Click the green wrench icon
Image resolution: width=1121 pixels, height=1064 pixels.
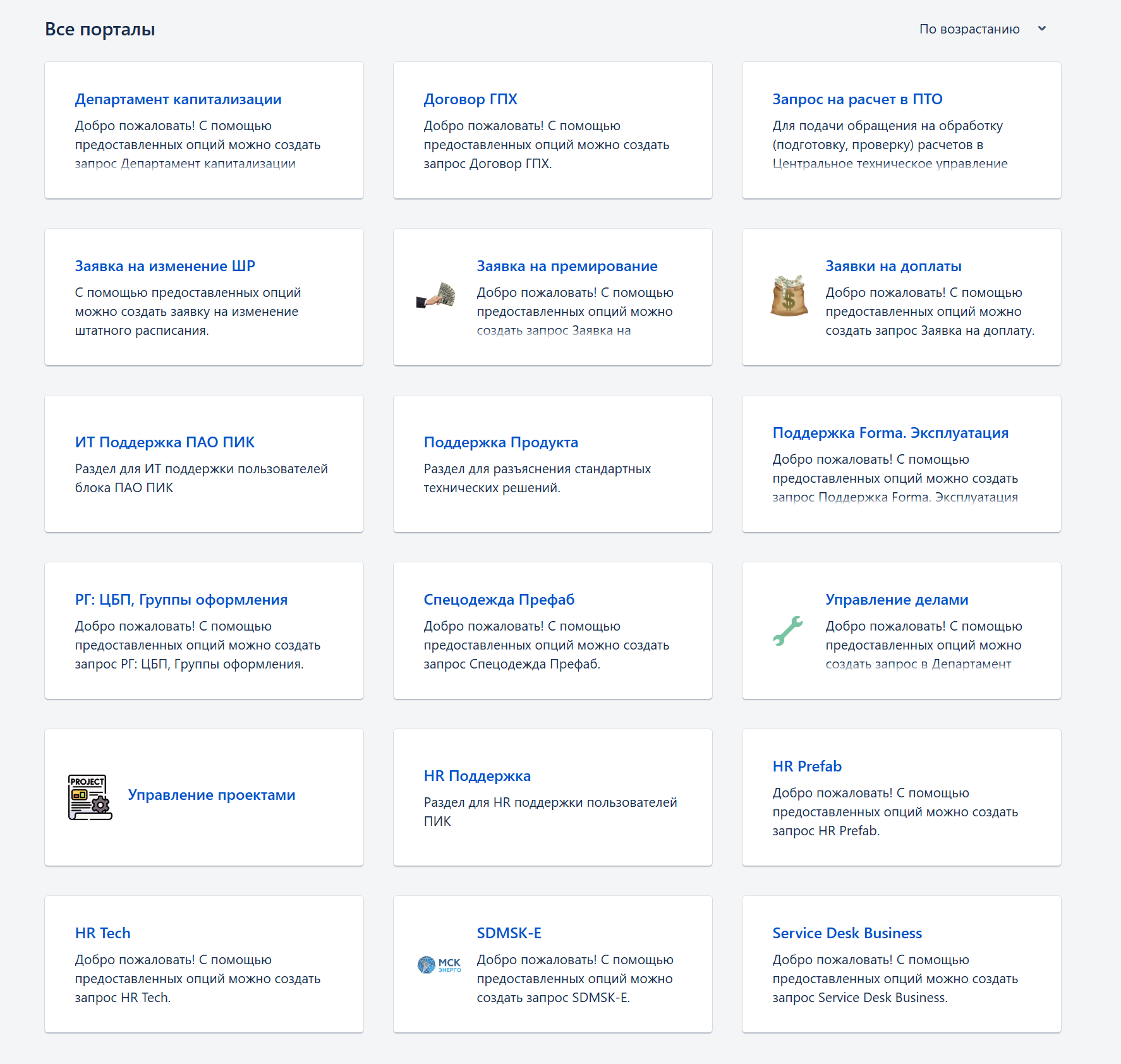point(788,631)
